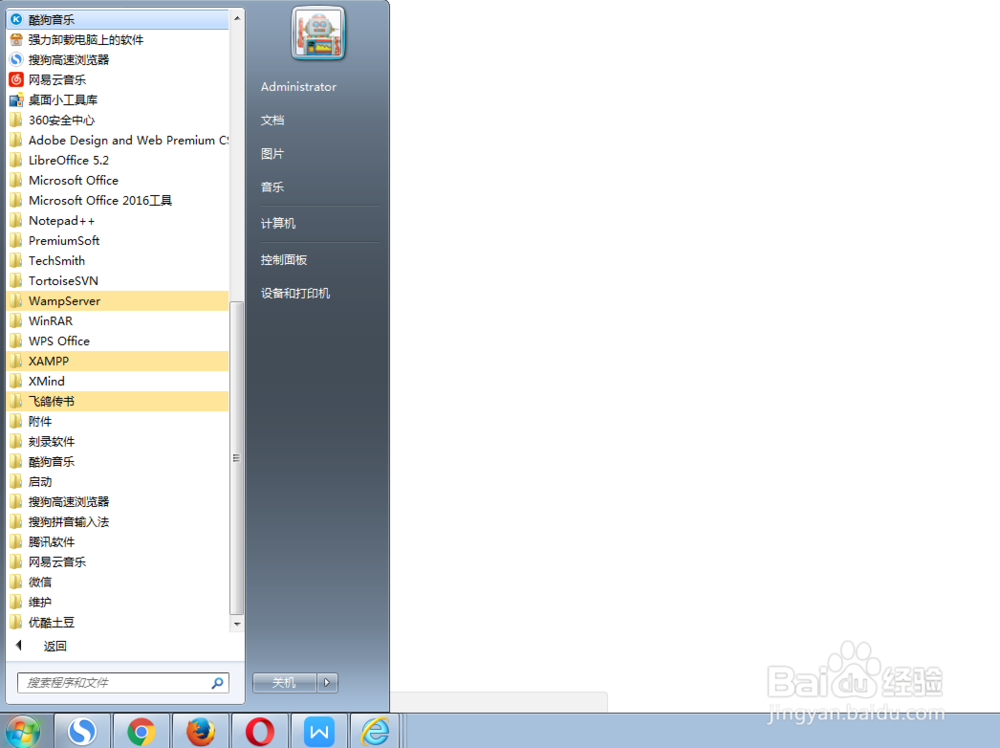Open 搜狗高速浏览器 program shortcut with blue icon
The image size is (1000, 748).
pos(117,60)
